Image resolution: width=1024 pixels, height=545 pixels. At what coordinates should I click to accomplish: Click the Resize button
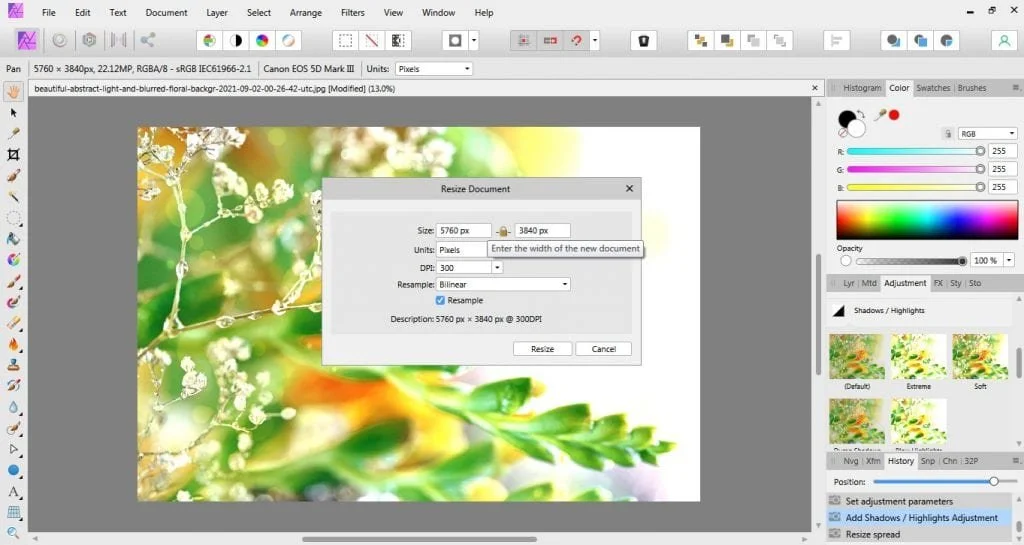coord(542,349)
